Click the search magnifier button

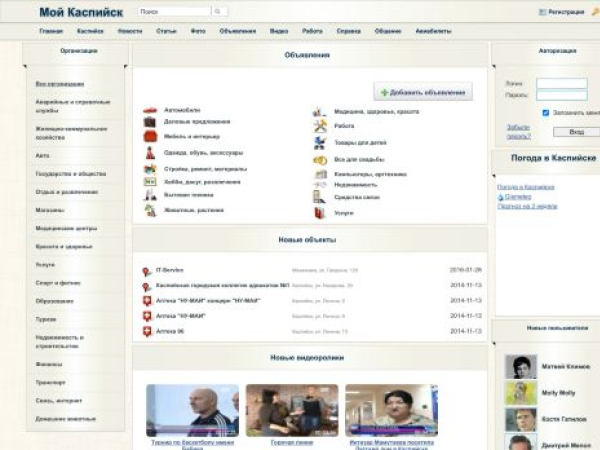tap(218, 11)
